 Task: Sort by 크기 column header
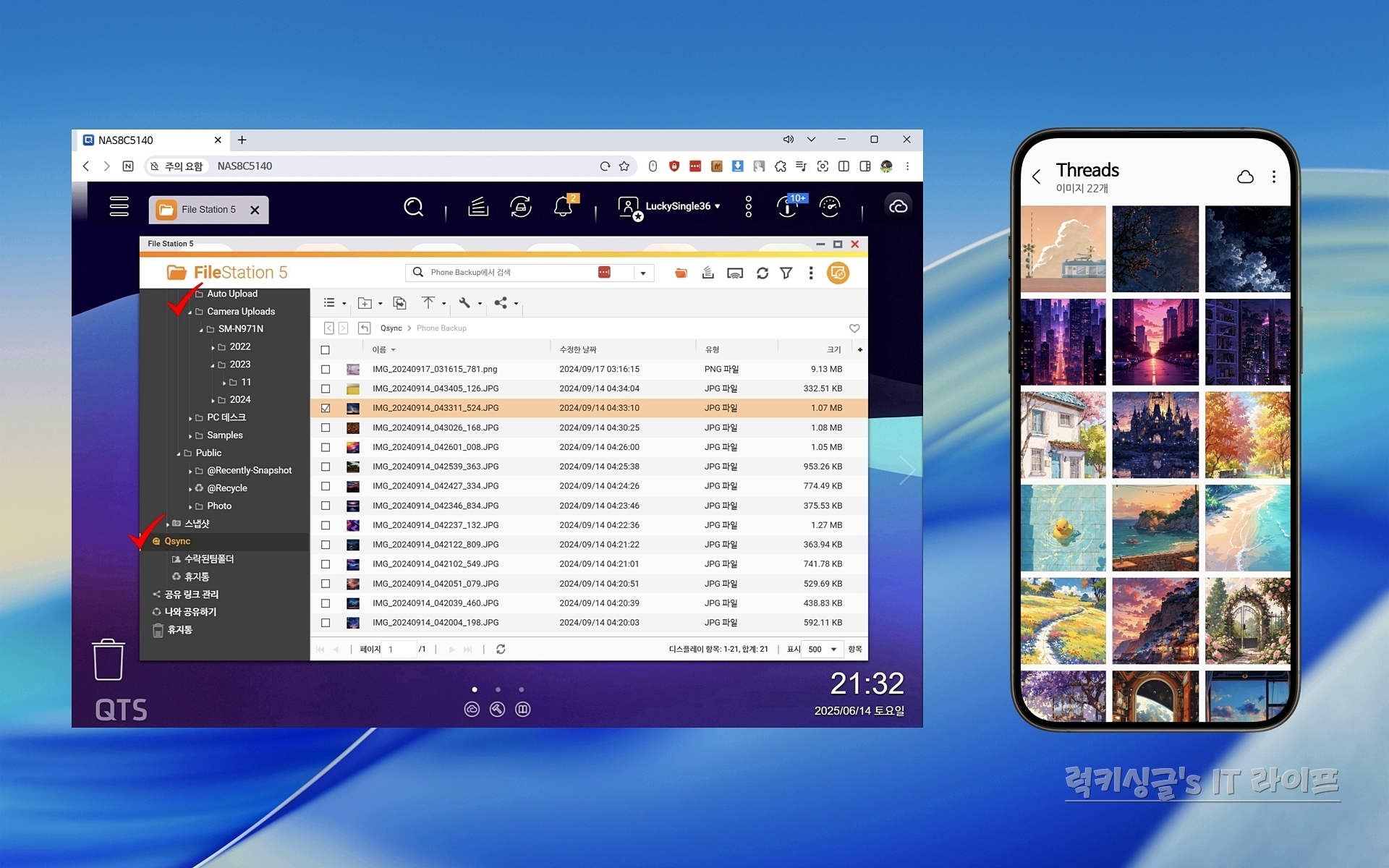pyautogui.click(x=834, y=350)
